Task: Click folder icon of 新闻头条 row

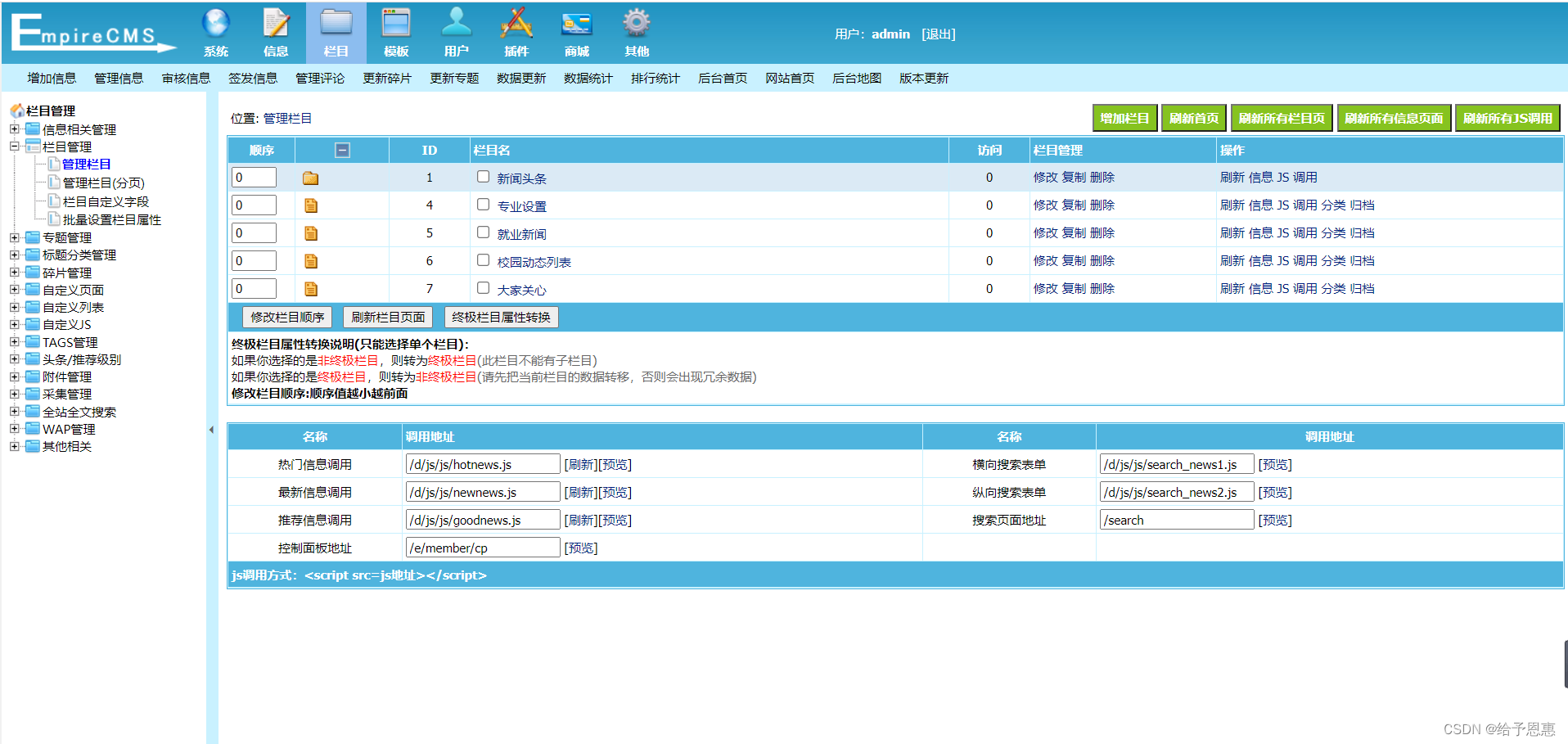Action: pos(310,178)
